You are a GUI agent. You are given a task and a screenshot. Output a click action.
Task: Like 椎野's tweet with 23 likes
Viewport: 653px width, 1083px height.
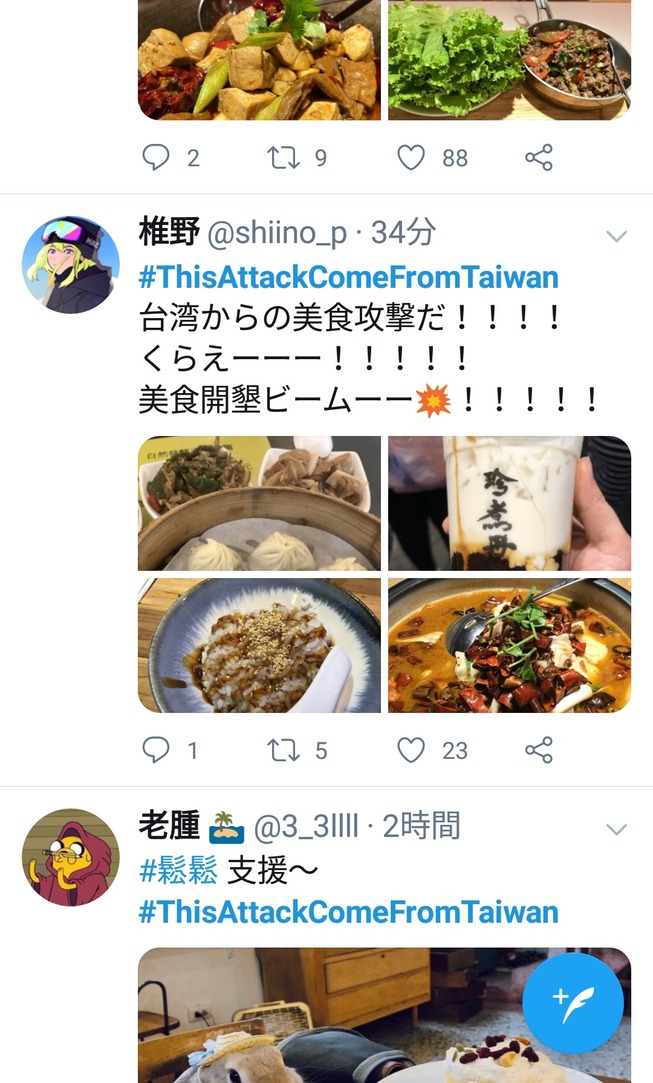[410, 750]
